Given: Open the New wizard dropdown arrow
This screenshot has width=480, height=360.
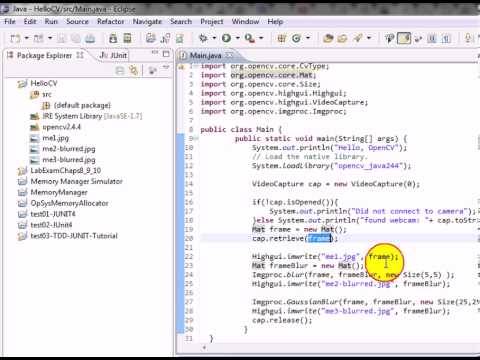Looking at the screenshot, I should coord(27,38).
